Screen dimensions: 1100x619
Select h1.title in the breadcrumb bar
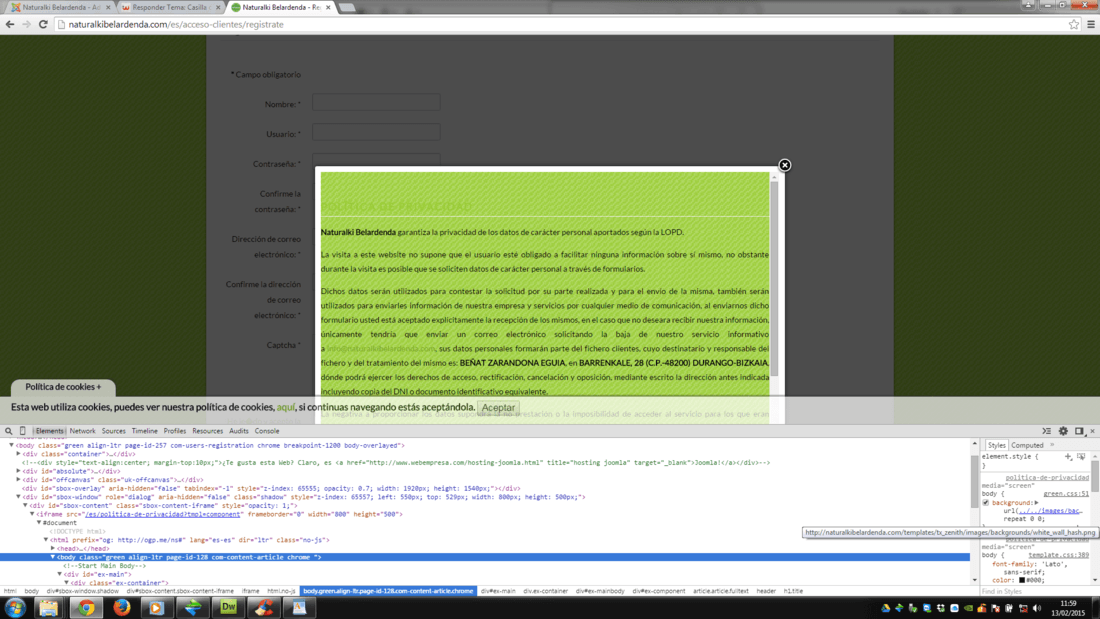[x=793, y=591]
